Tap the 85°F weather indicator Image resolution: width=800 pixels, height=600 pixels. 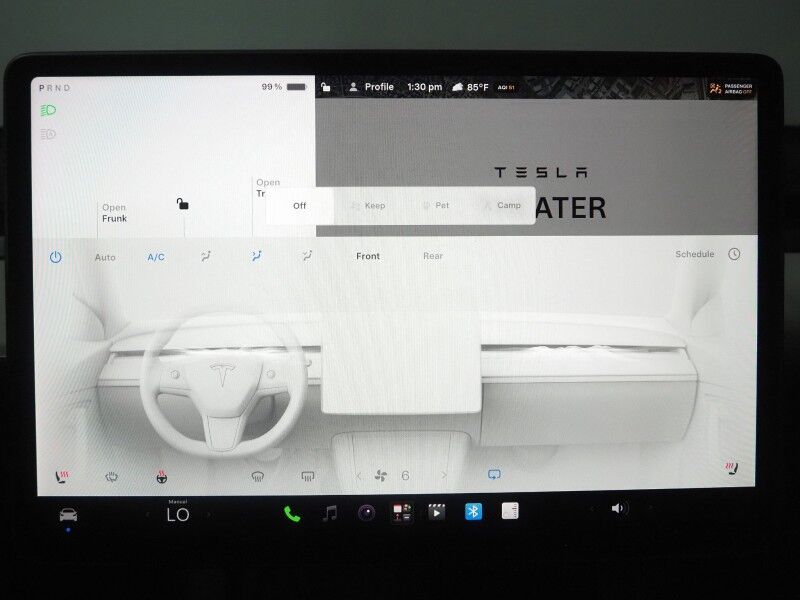click(x=470, y=87)
